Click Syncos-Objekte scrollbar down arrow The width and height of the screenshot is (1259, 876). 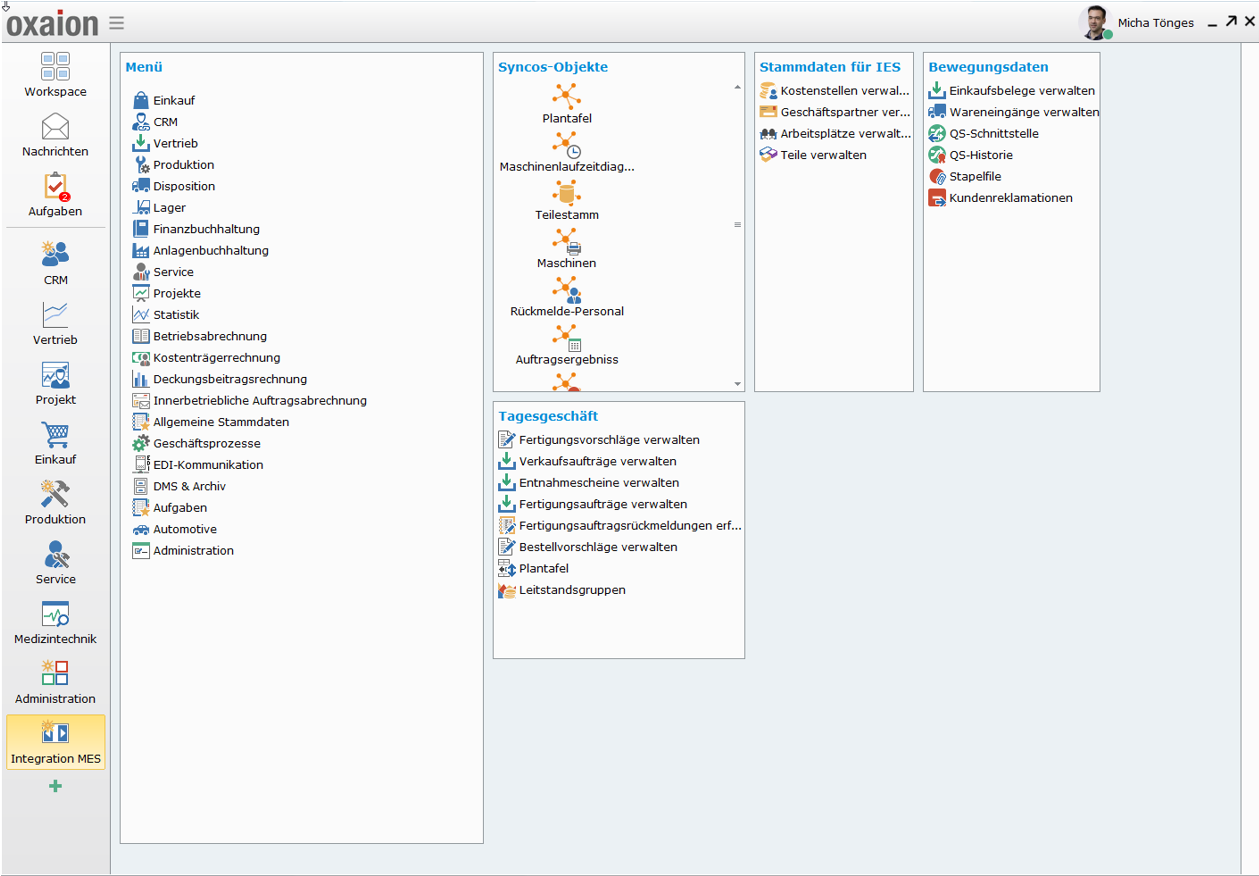[738, 384]
